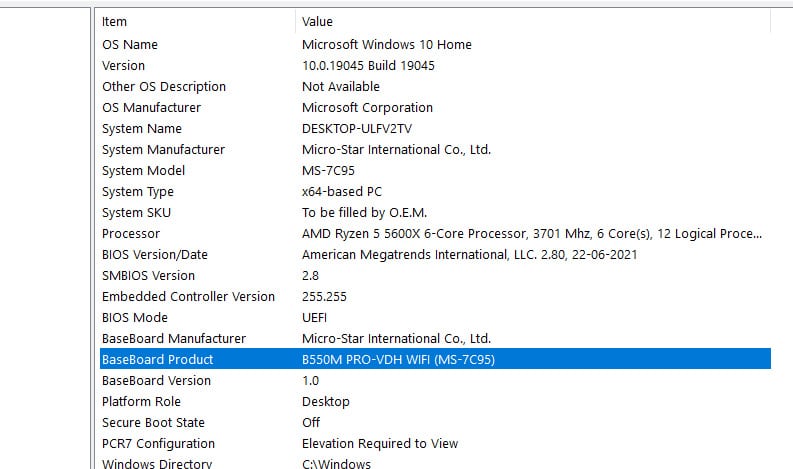Click the Item column header
Screen dimensions: 793x469
115,21
